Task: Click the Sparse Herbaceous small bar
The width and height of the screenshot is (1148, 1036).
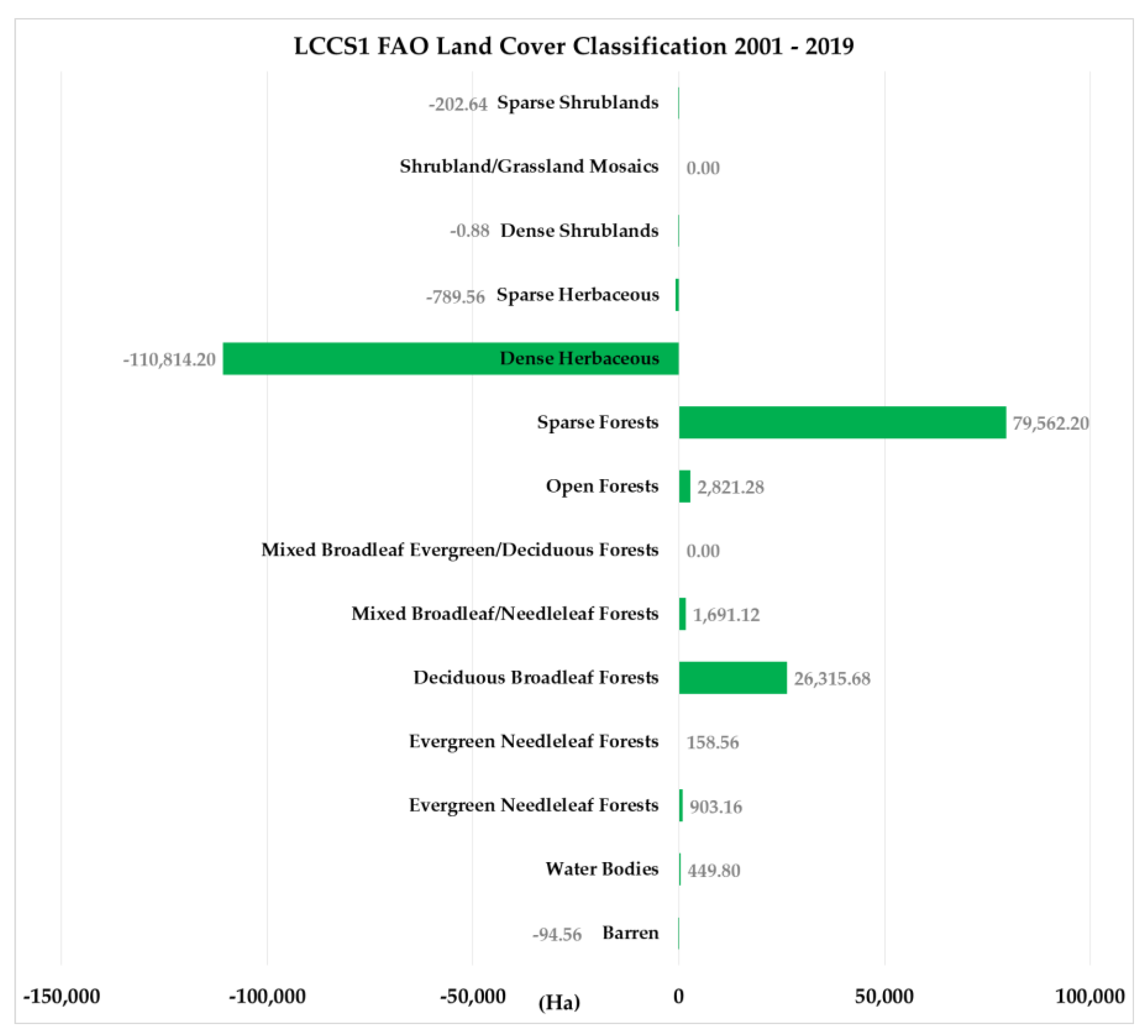Action: point(677,295)
